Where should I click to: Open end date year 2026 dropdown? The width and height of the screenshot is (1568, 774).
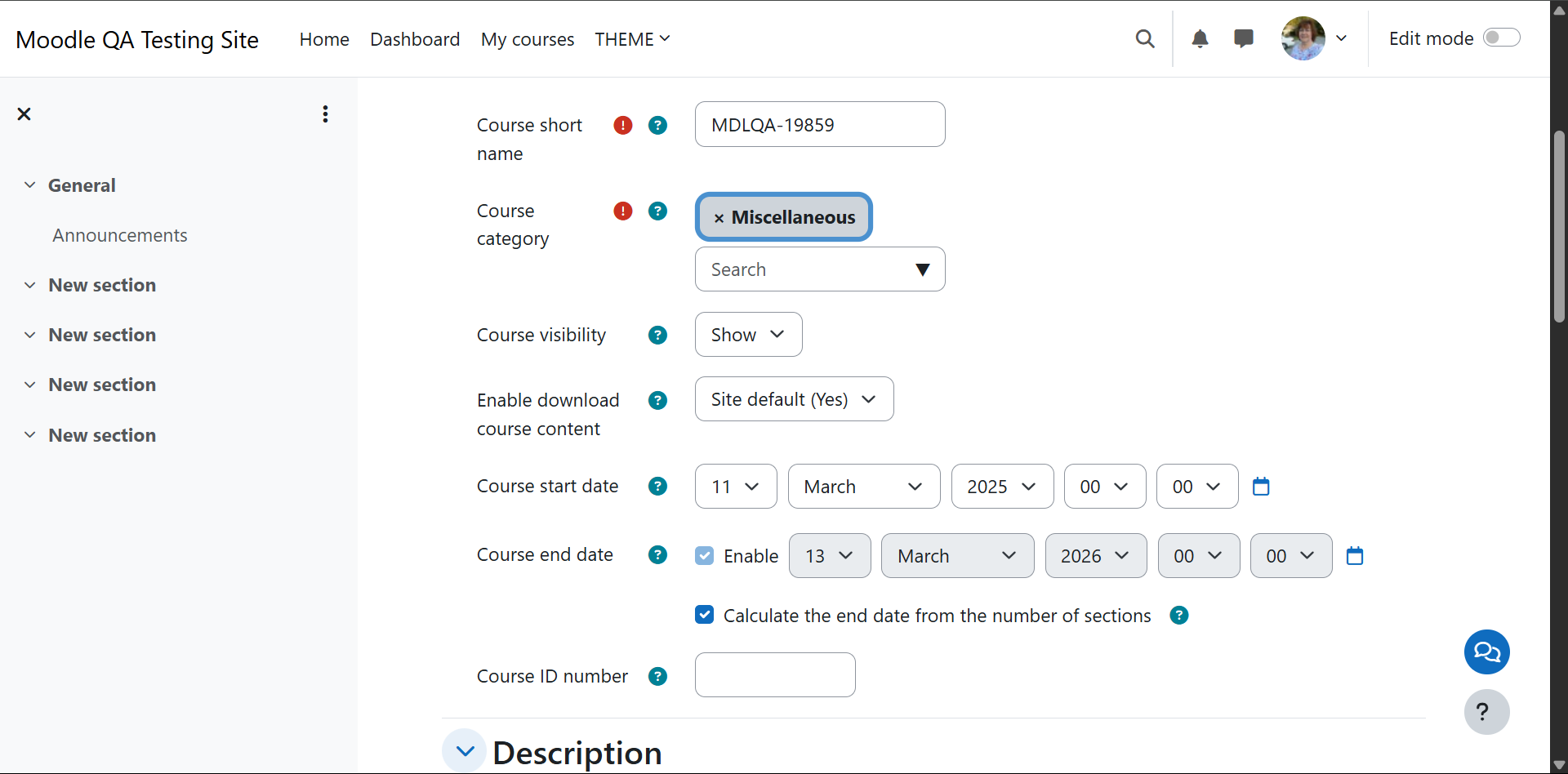click(x=1096, y=556)
